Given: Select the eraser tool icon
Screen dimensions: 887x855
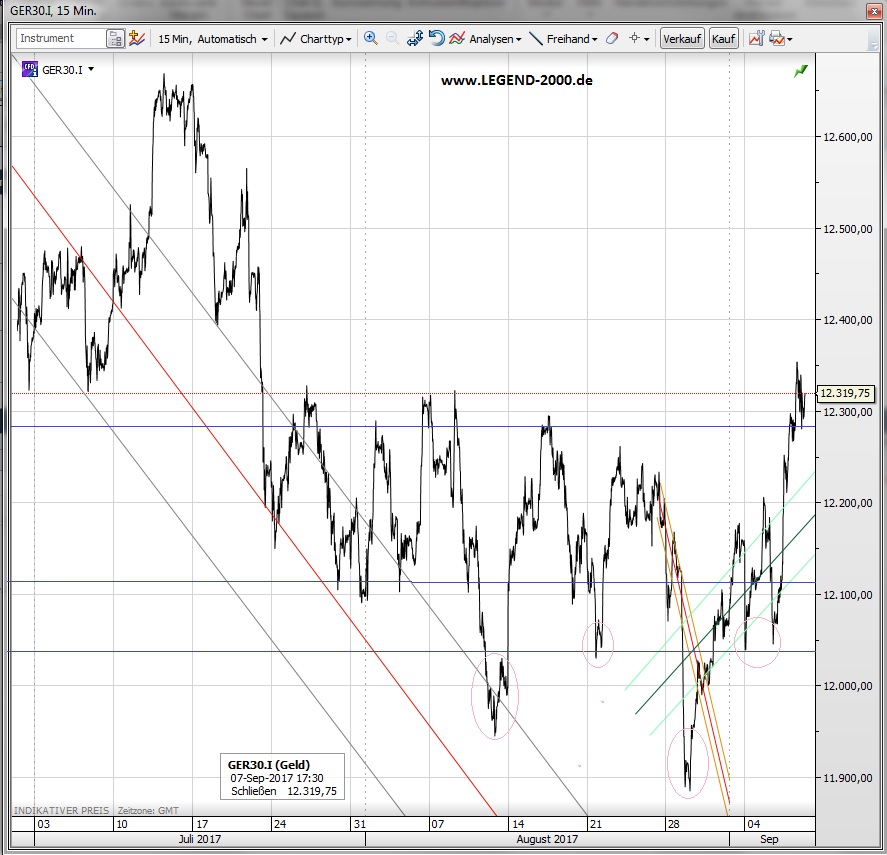Looking at the screenshot, I should [x=611, y=39].
